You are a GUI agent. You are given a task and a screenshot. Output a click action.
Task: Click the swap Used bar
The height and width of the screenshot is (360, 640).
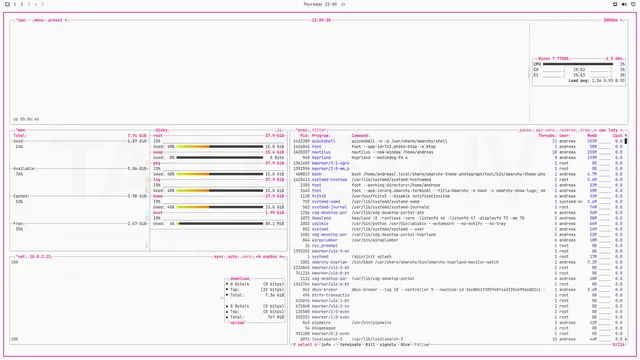click(220, 158)
